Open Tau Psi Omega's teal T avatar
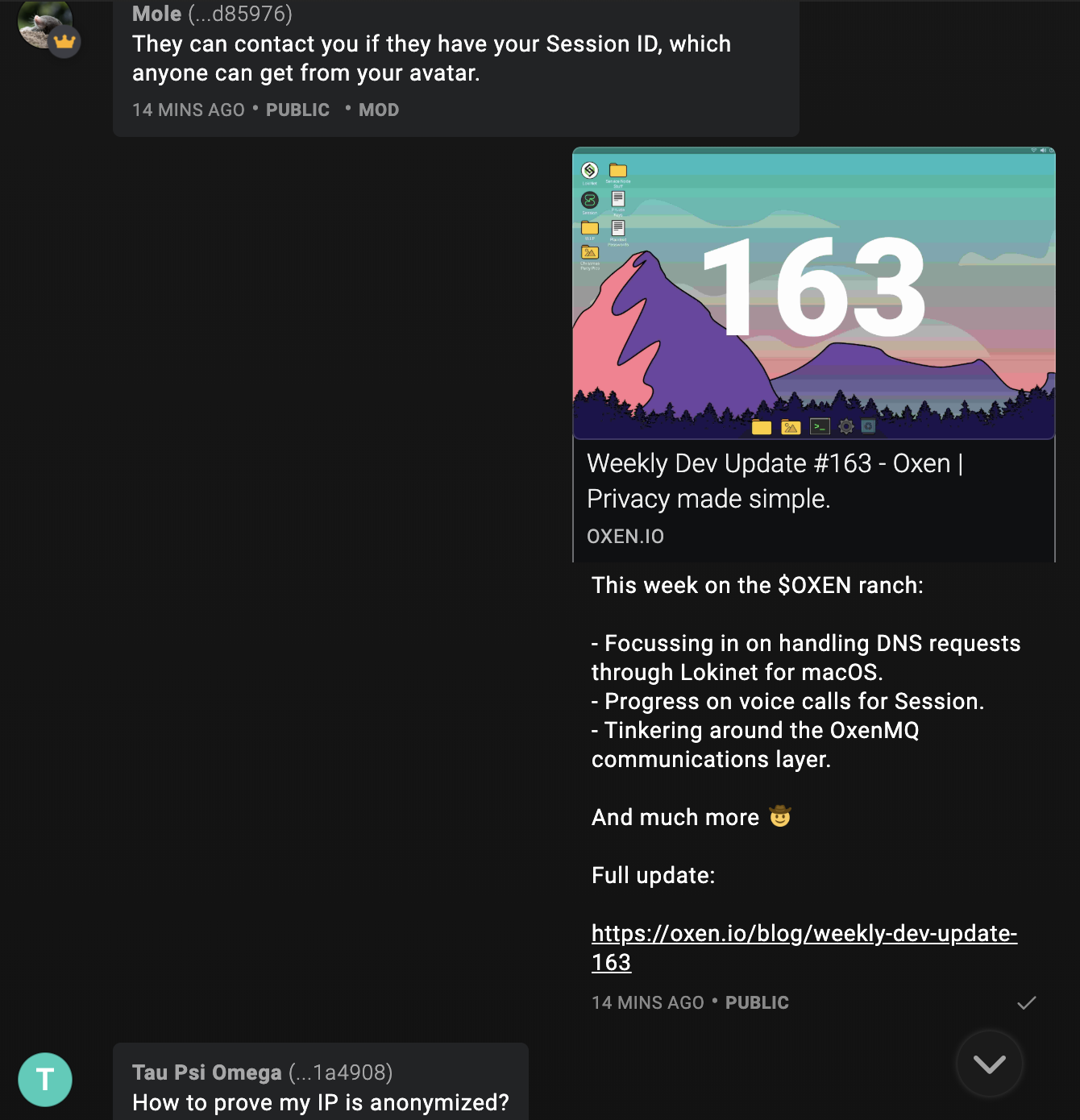Viewport: 1080px width, 1120px height. tap(45, 1080)
